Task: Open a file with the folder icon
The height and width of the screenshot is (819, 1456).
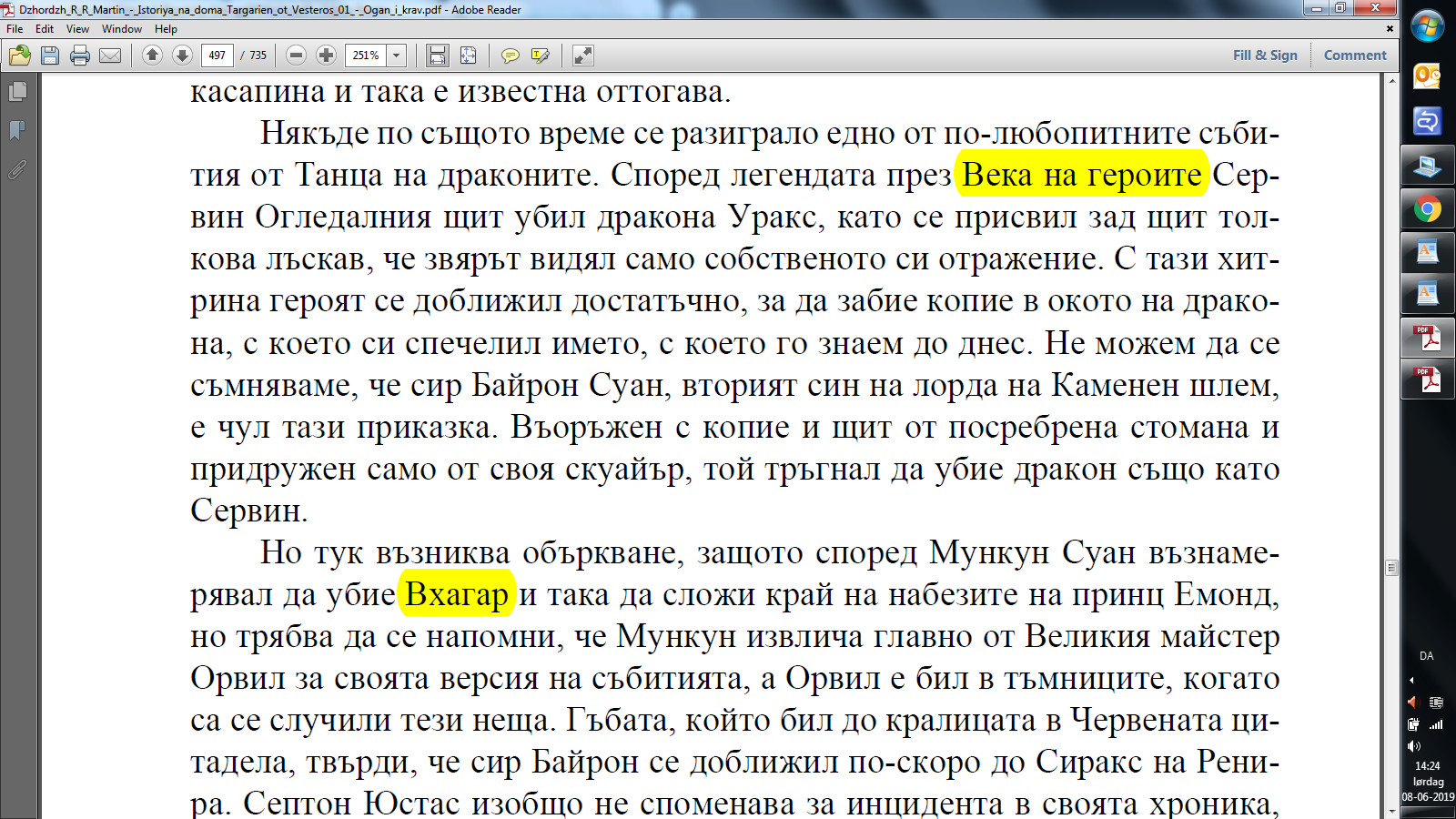Action: pyautogui.click(x=20, y=56)
